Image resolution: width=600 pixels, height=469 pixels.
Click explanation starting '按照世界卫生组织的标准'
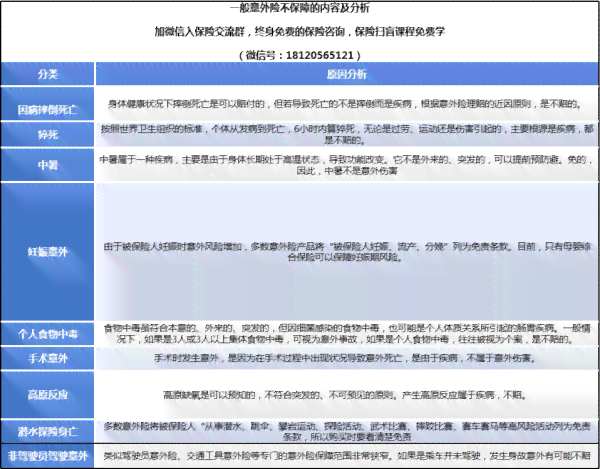347,134
